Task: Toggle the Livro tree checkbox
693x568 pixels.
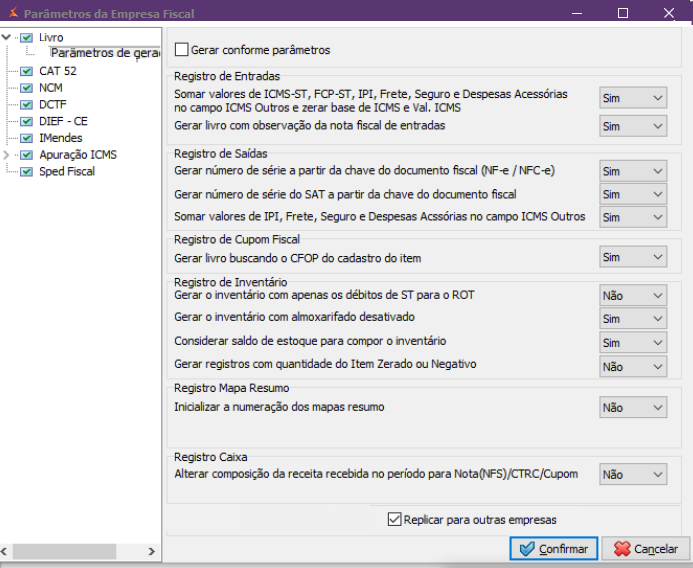Action: point(27,38)
